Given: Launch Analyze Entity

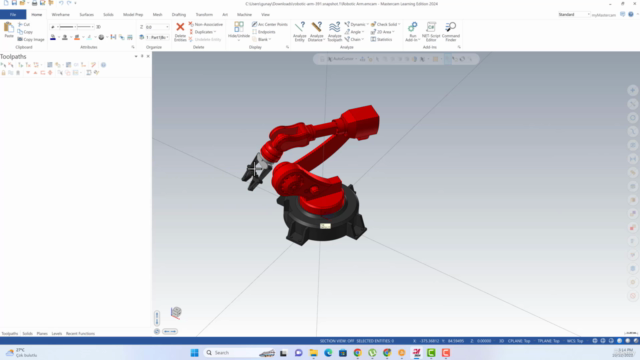Looking at the screenshot, I should 300,31.
